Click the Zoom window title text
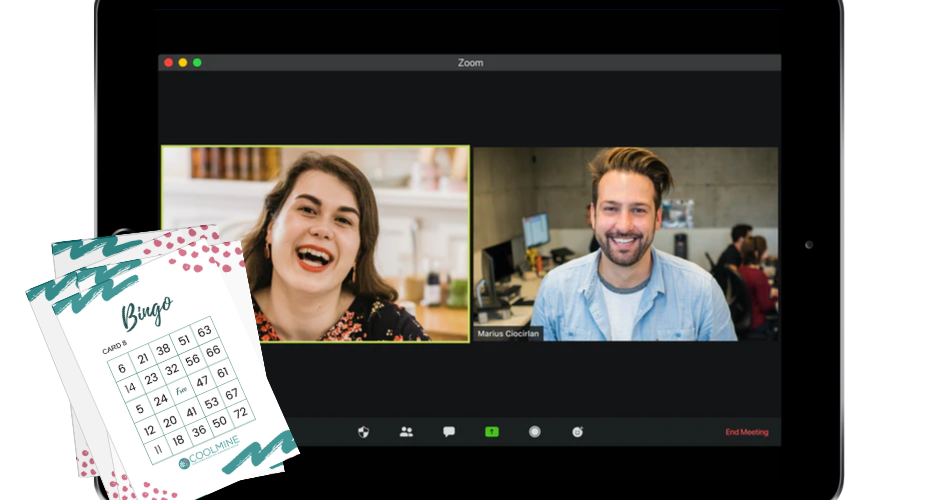The image size is (940, 500). click(x=471, y=62)
